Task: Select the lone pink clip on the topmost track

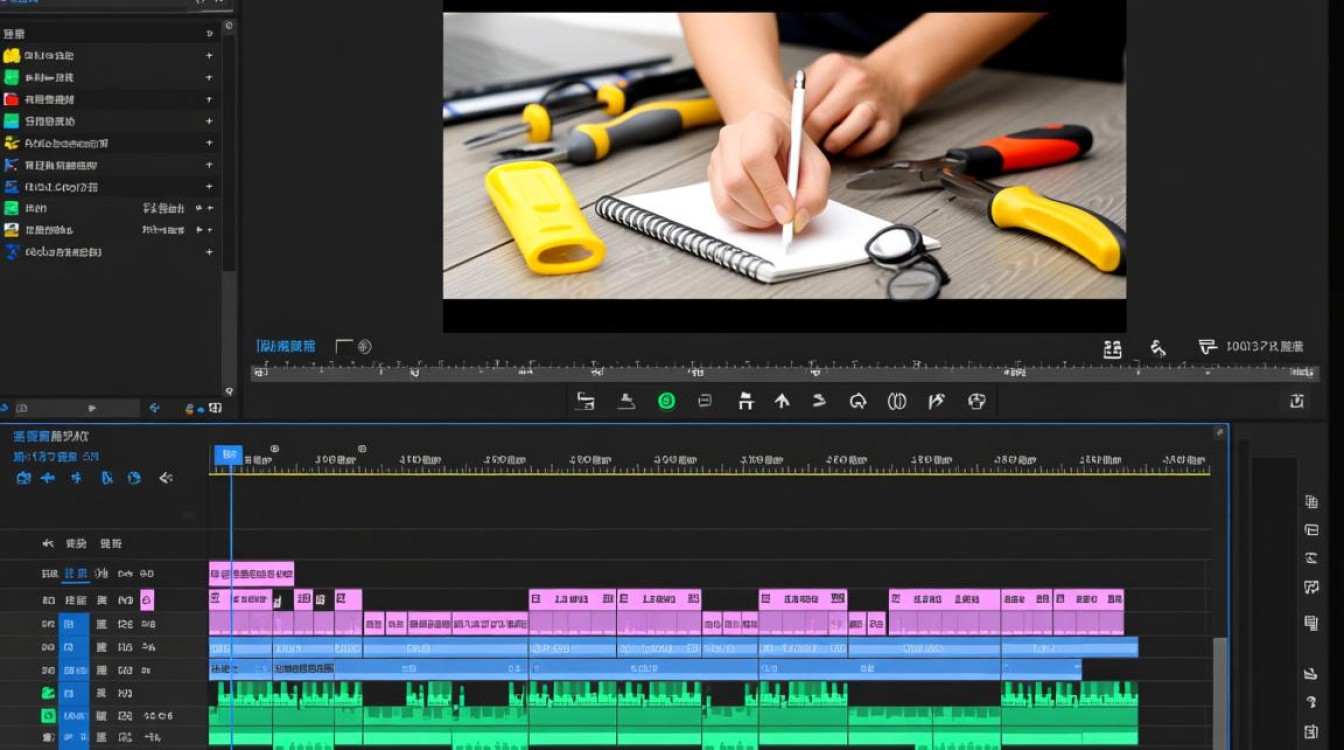Action: pos(251,574)
